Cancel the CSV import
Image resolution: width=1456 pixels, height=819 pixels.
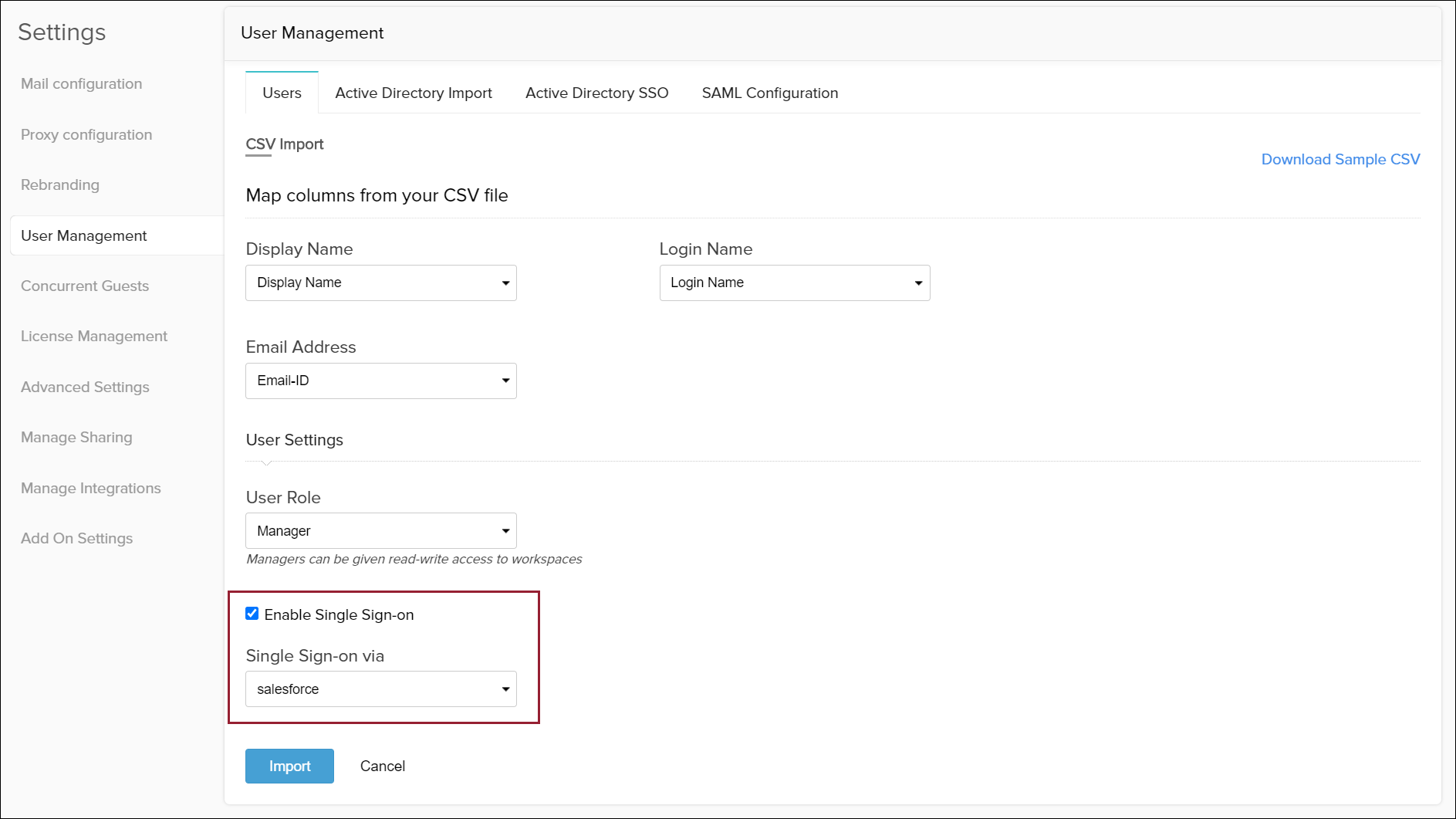[382, 767]
